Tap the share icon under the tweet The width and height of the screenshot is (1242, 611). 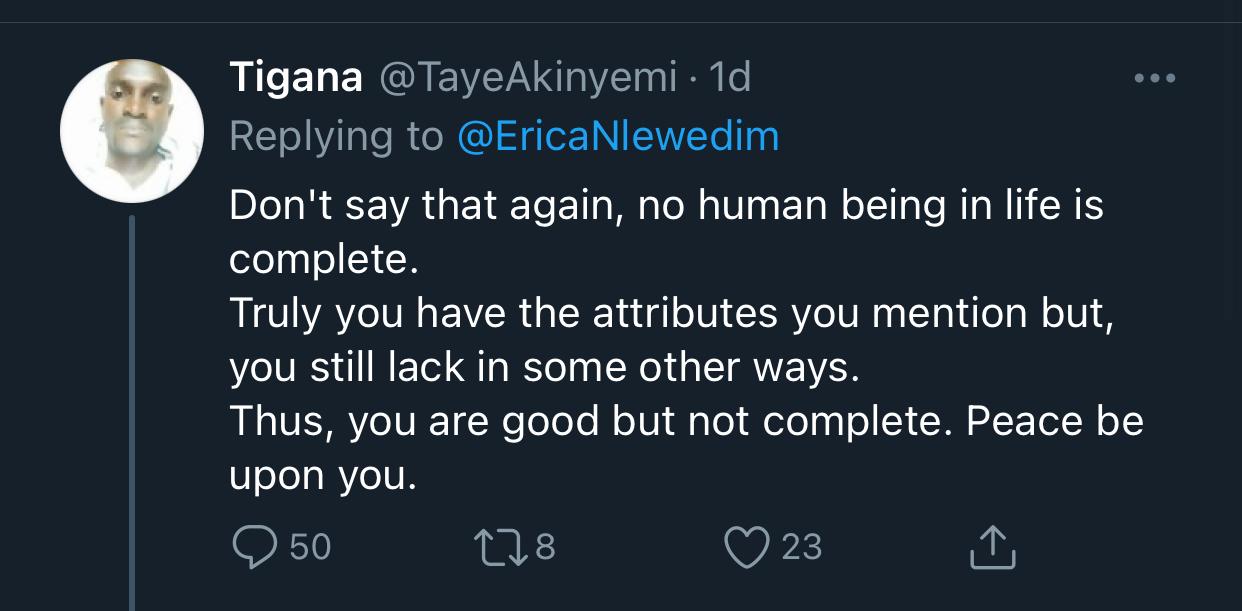[x=993, y=548]
